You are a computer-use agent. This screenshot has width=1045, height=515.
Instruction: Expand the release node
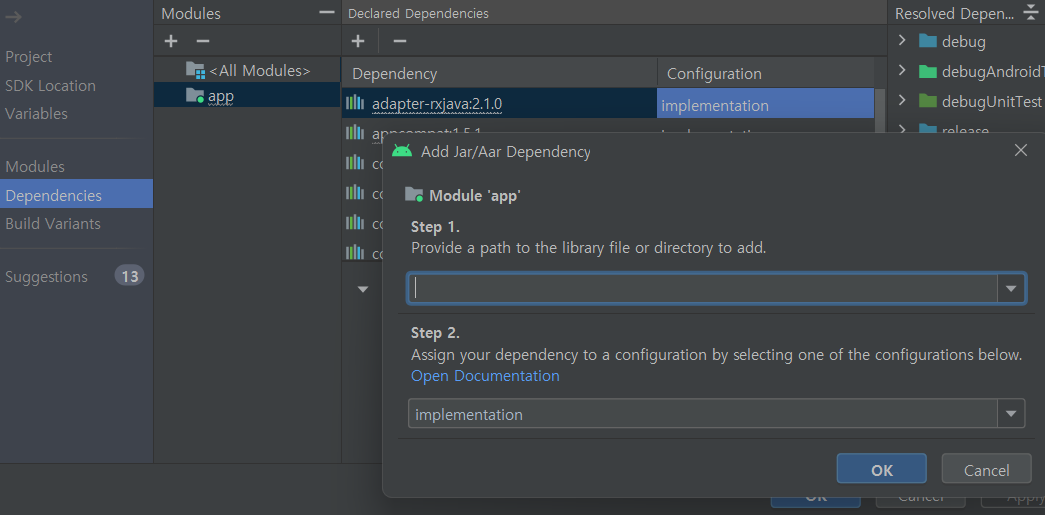902,129
